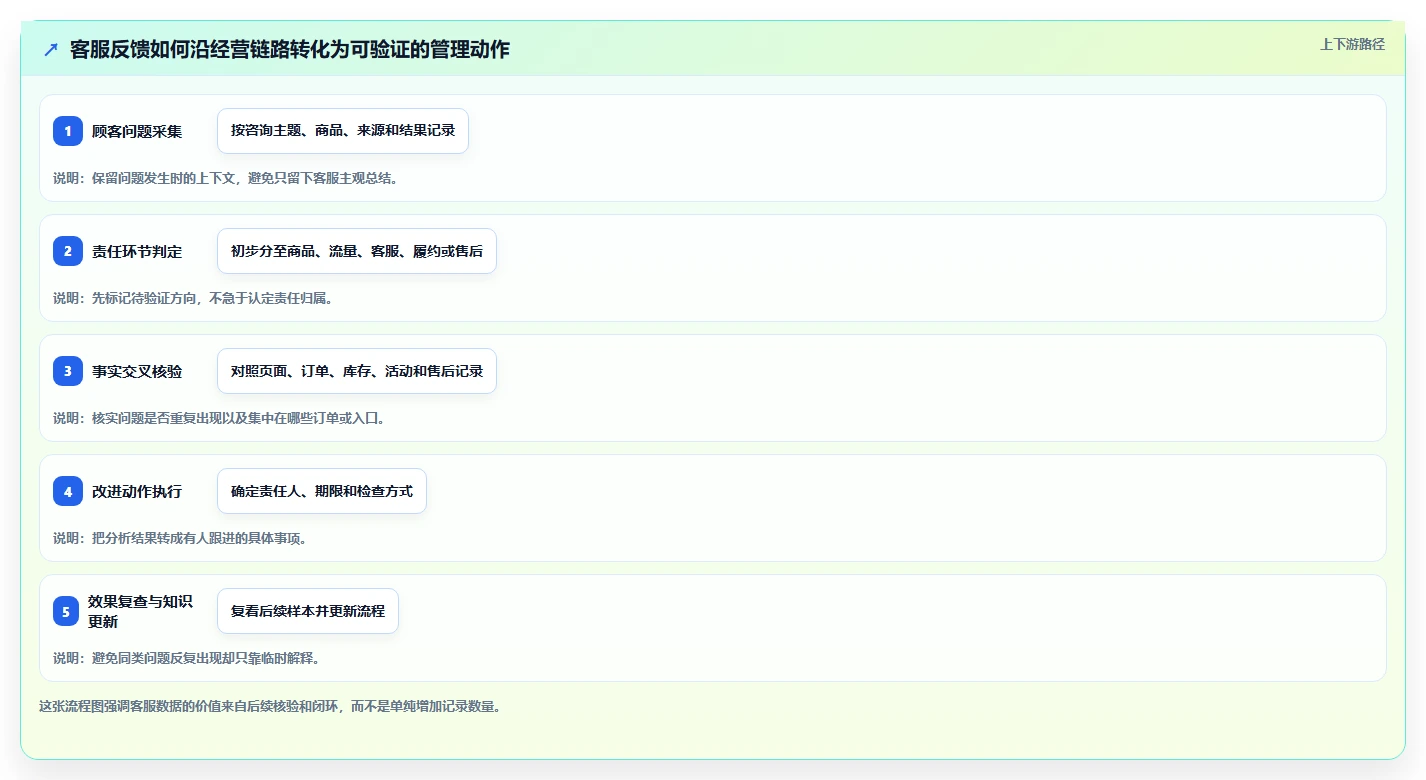Image resolution: width=1426 pixels, height=780 pixels.
Task: Click the 确定责任人、期限和检查方式 chip
Action: pos(322,491)
